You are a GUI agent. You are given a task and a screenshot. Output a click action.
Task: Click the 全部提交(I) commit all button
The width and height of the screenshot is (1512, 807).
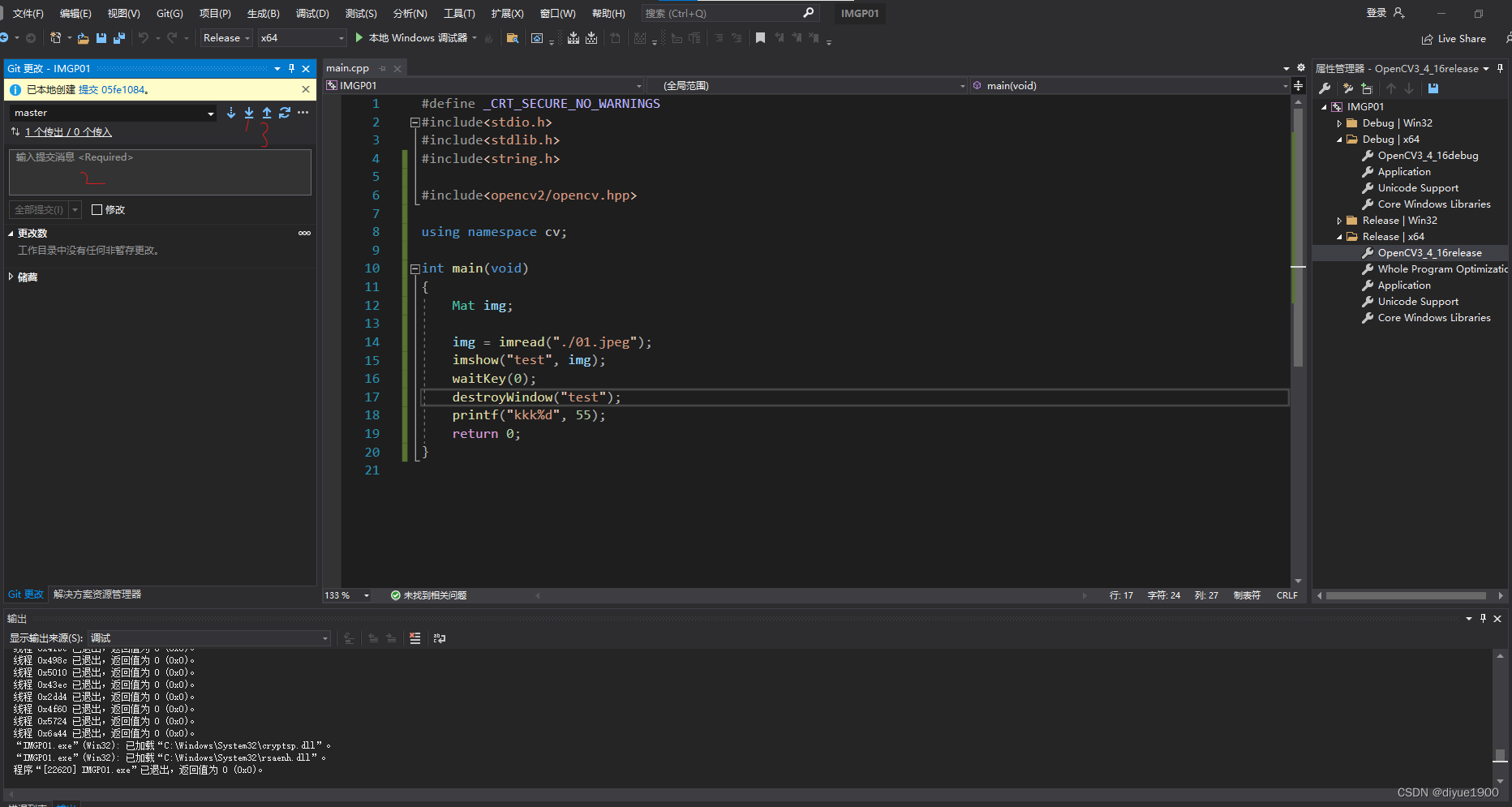pyautogui.click(x=39, y=210)
